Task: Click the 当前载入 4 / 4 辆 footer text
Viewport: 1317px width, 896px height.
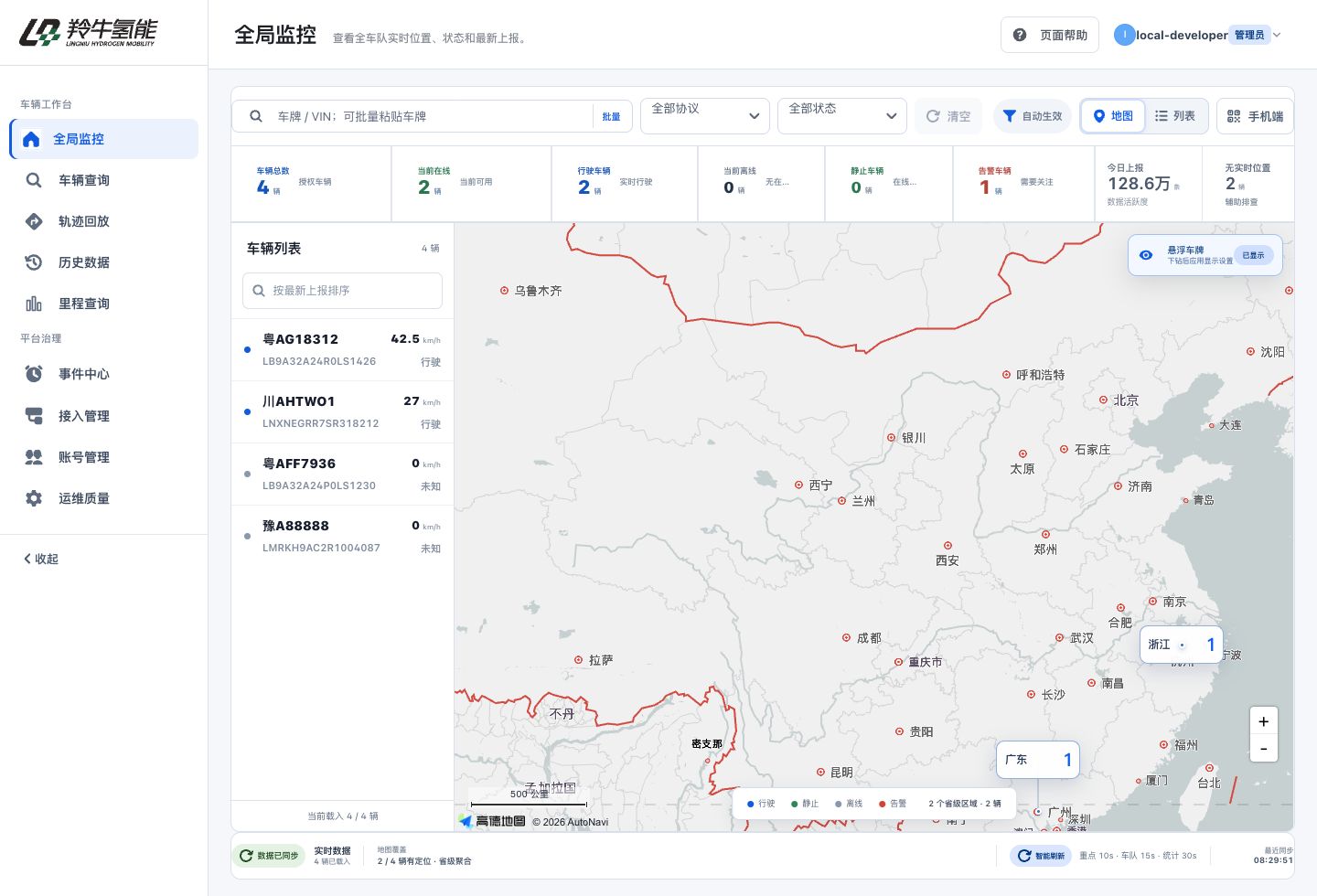Action: (343, 816)
